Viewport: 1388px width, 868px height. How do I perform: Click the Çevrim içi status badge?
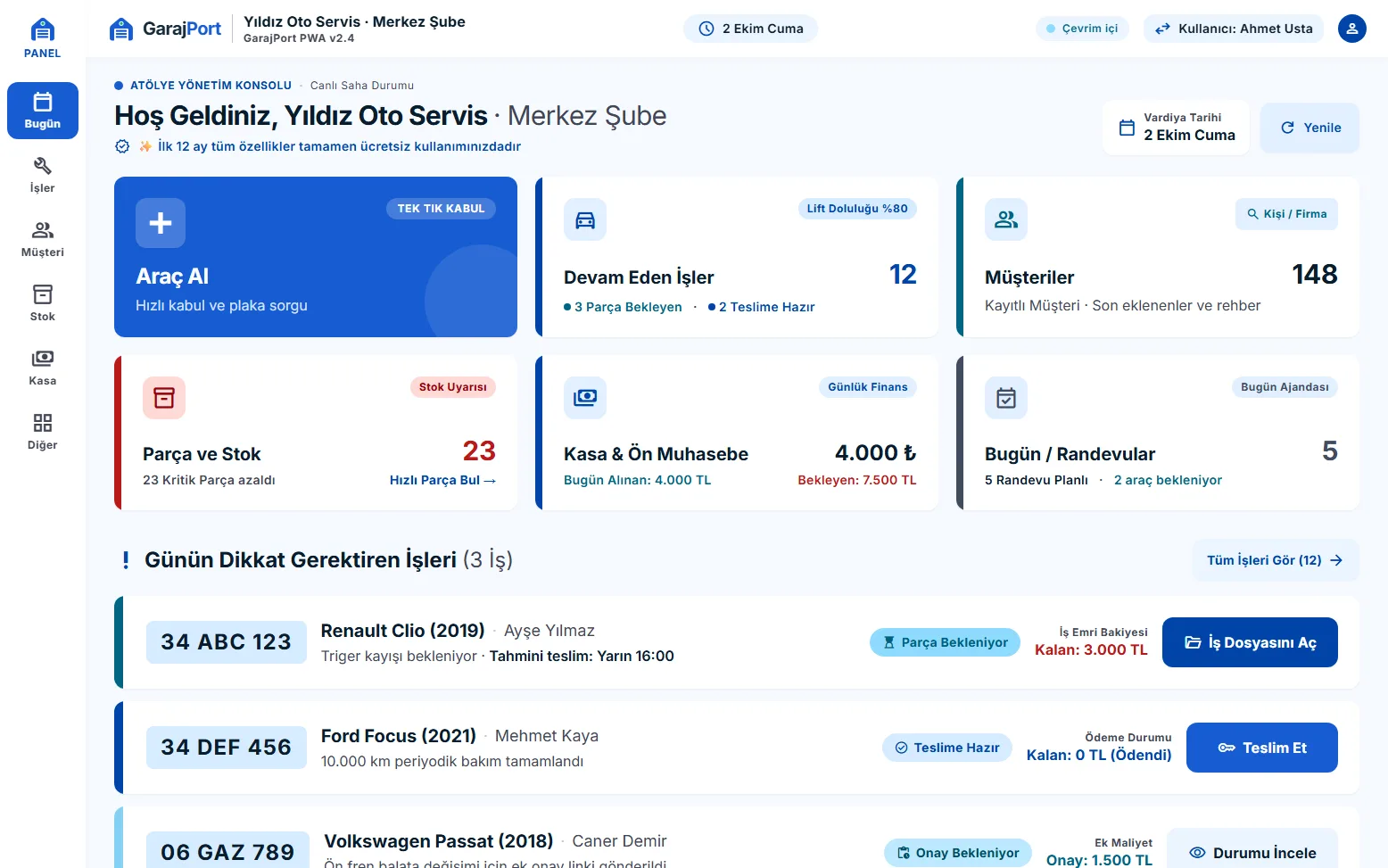pyautogui.click(x=1082, y=29)
